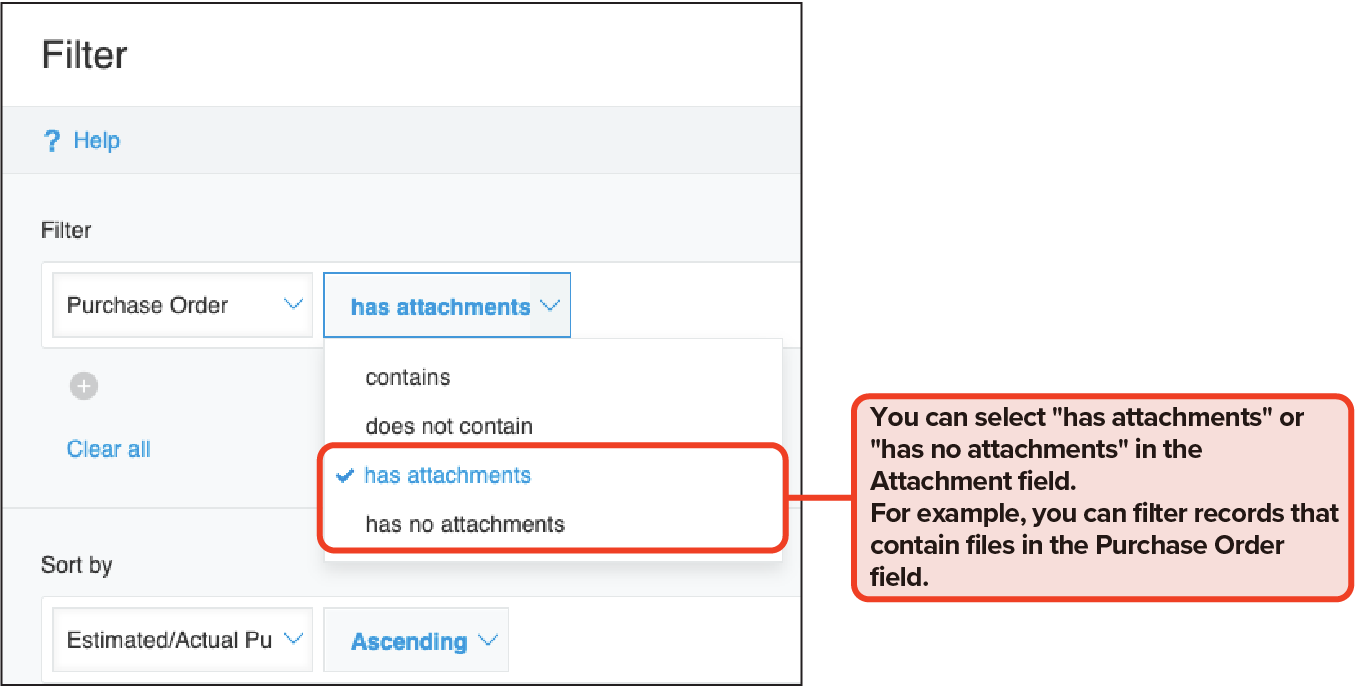The height and width of the screenshot is (686, 1356).
Task: Click the Clear all link
Action: [x=108, y=449]
